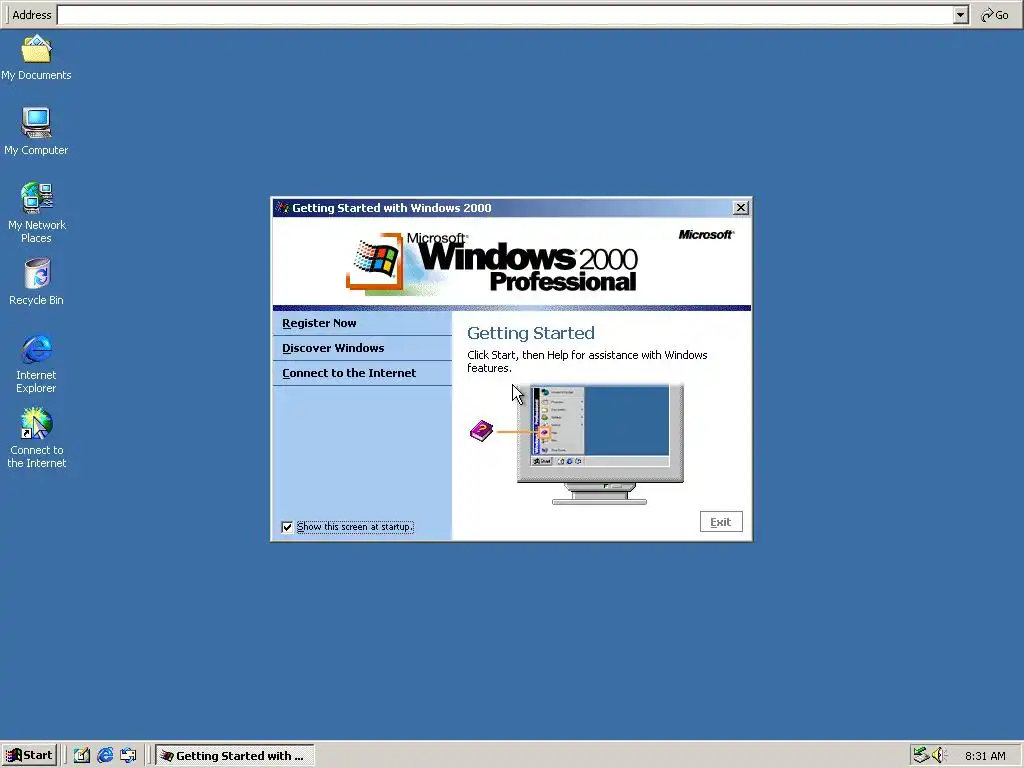Click inside the Address input field
The image size is (1024, 768).
click(x=505, y=15)
